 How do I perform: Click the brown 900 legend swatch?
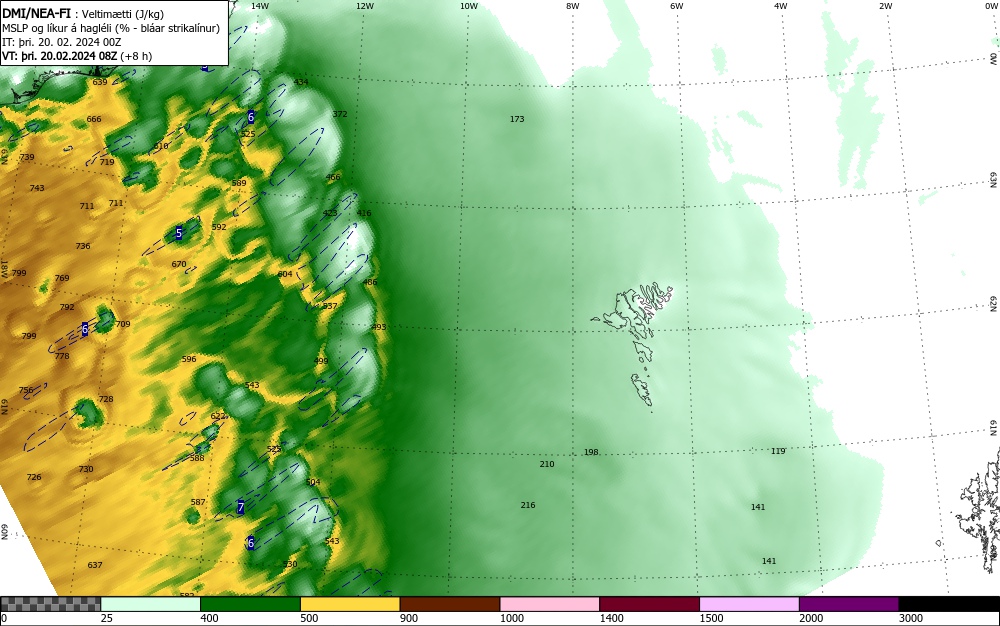[450, 604]
